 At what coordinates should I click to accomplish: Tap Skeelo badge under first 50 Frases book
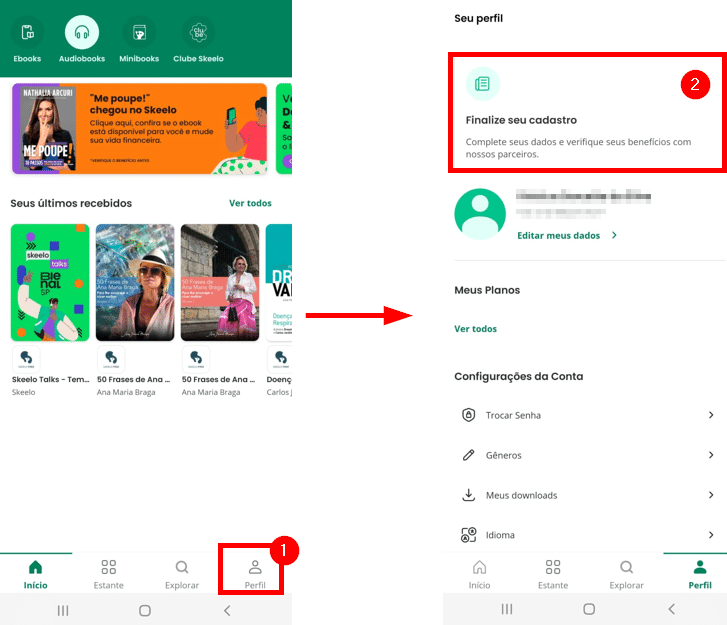[x=111, y=358]
